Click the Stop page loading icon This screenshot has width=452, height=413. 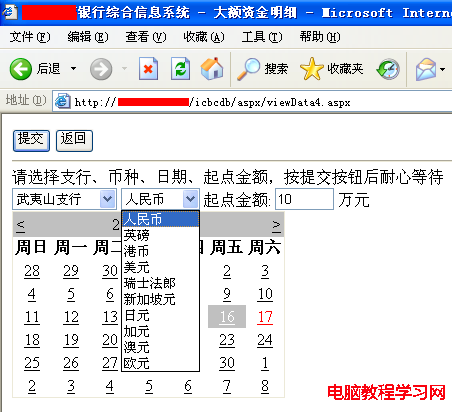[x=148, y=69]
